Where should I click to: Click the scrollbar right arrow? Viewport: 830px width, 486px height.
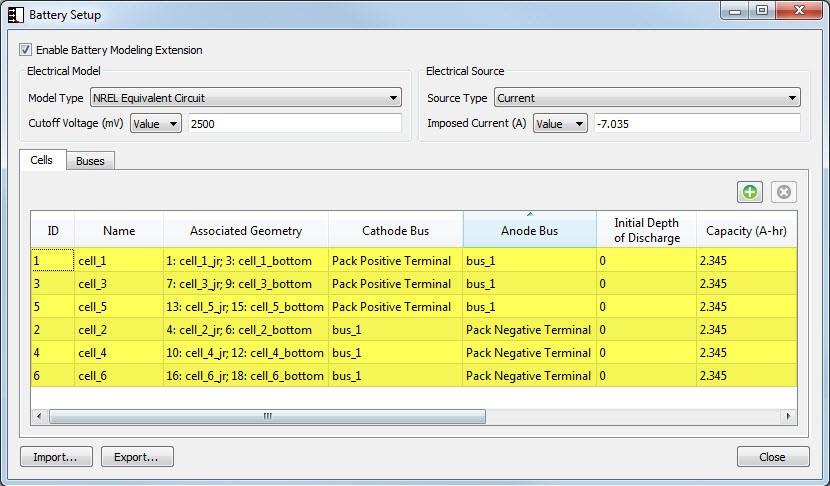788,417
